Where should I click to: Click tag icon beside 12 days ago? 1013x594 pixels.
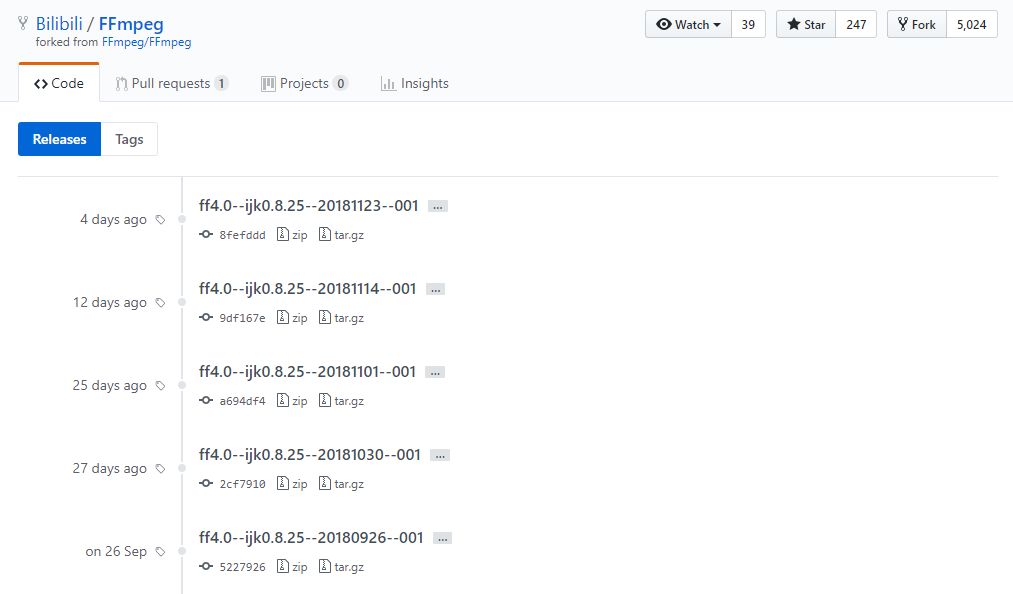point(160,302)
